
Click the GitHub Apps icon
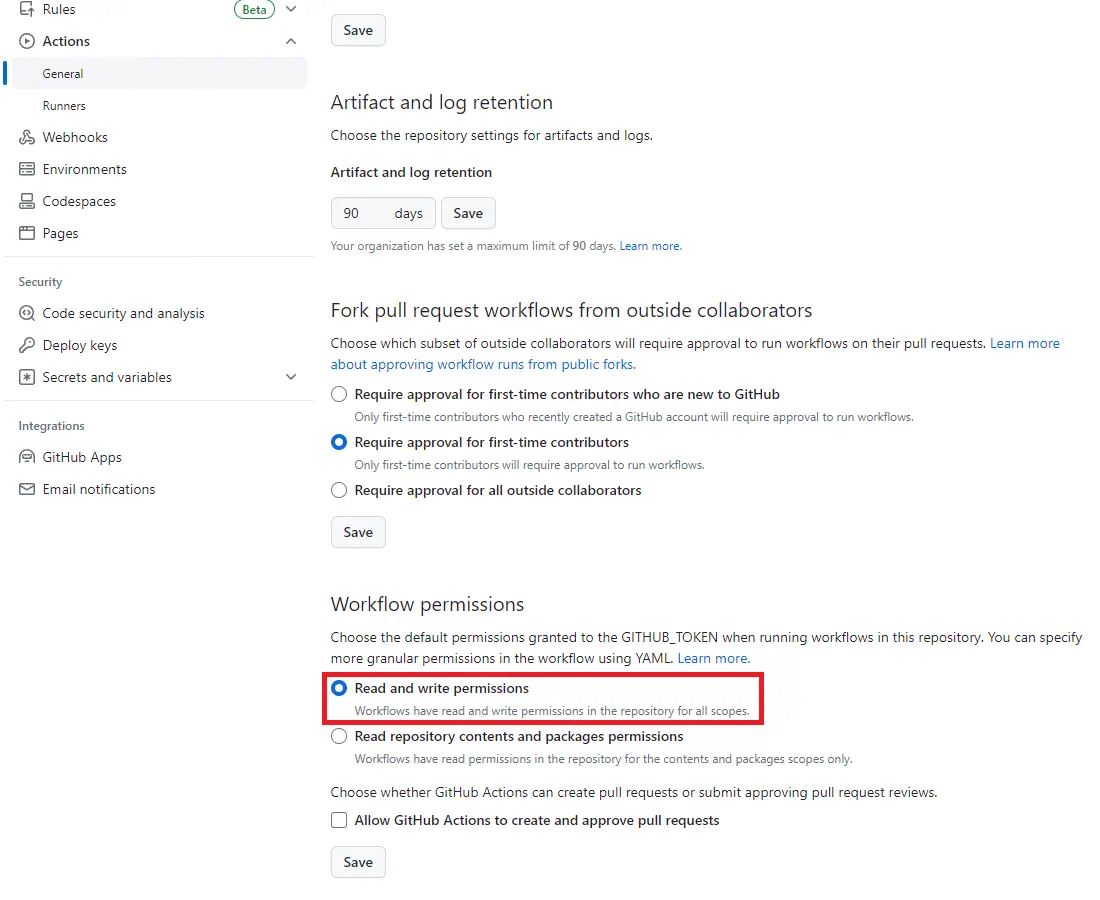27,457
